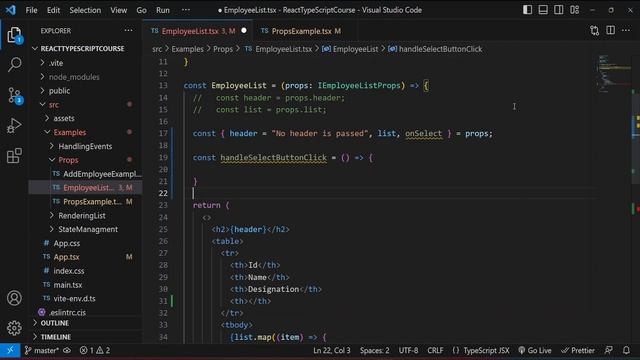Image resolution: width=640 pixels, height=360 pixels.
Task: Expand the public folder
Action: 59,91
